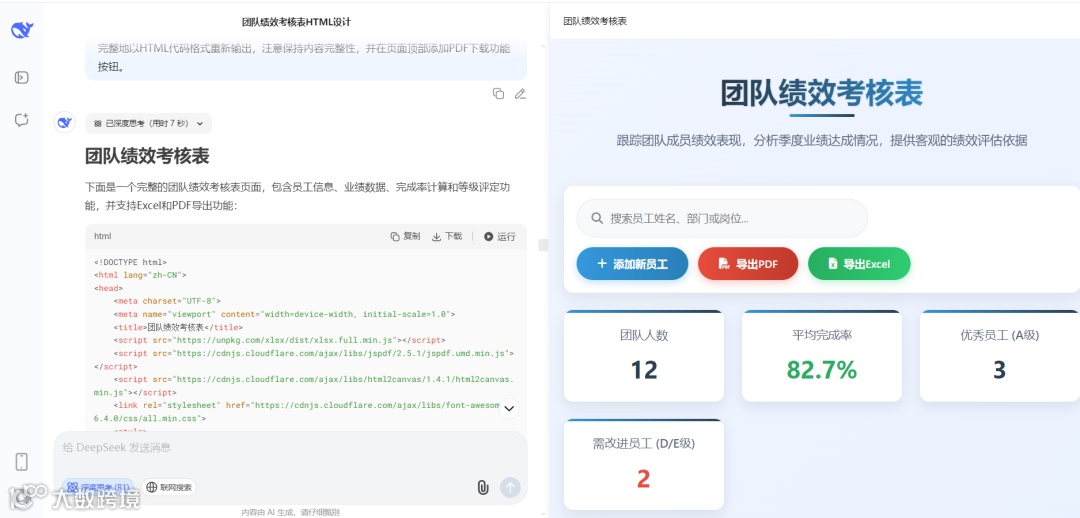This screenshot has height=518, width=1080.
Task: Click the DeepSeek avatar beside the reply
Action: [x=64, y=123]
